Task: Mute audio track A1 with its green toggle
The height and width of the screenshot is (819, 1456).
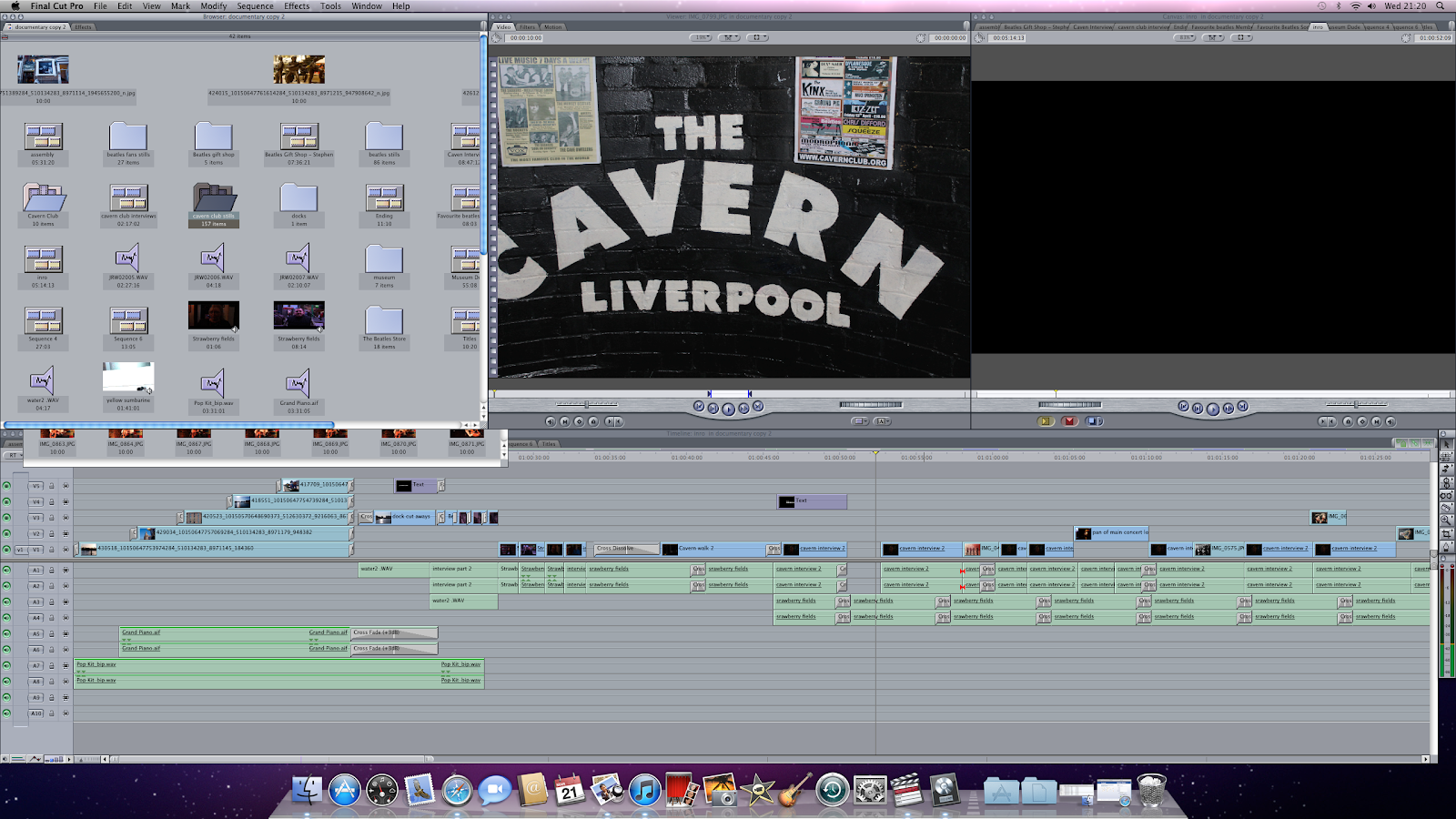Action: [6, 571]
